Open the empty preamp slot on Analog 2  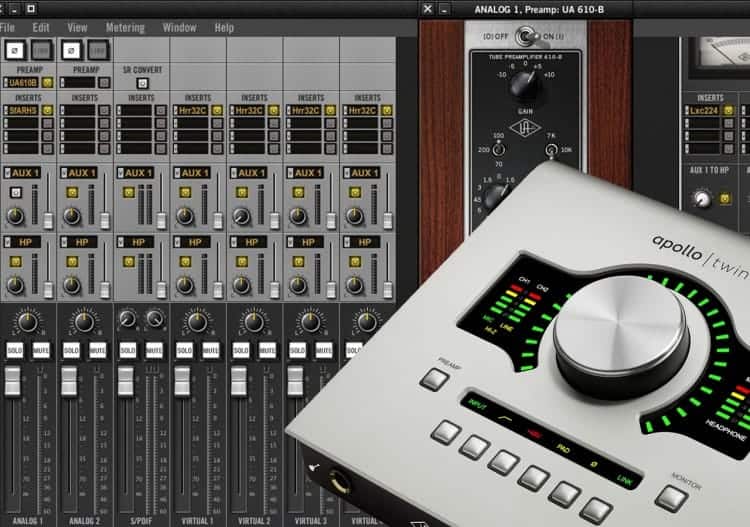[77, 83]
